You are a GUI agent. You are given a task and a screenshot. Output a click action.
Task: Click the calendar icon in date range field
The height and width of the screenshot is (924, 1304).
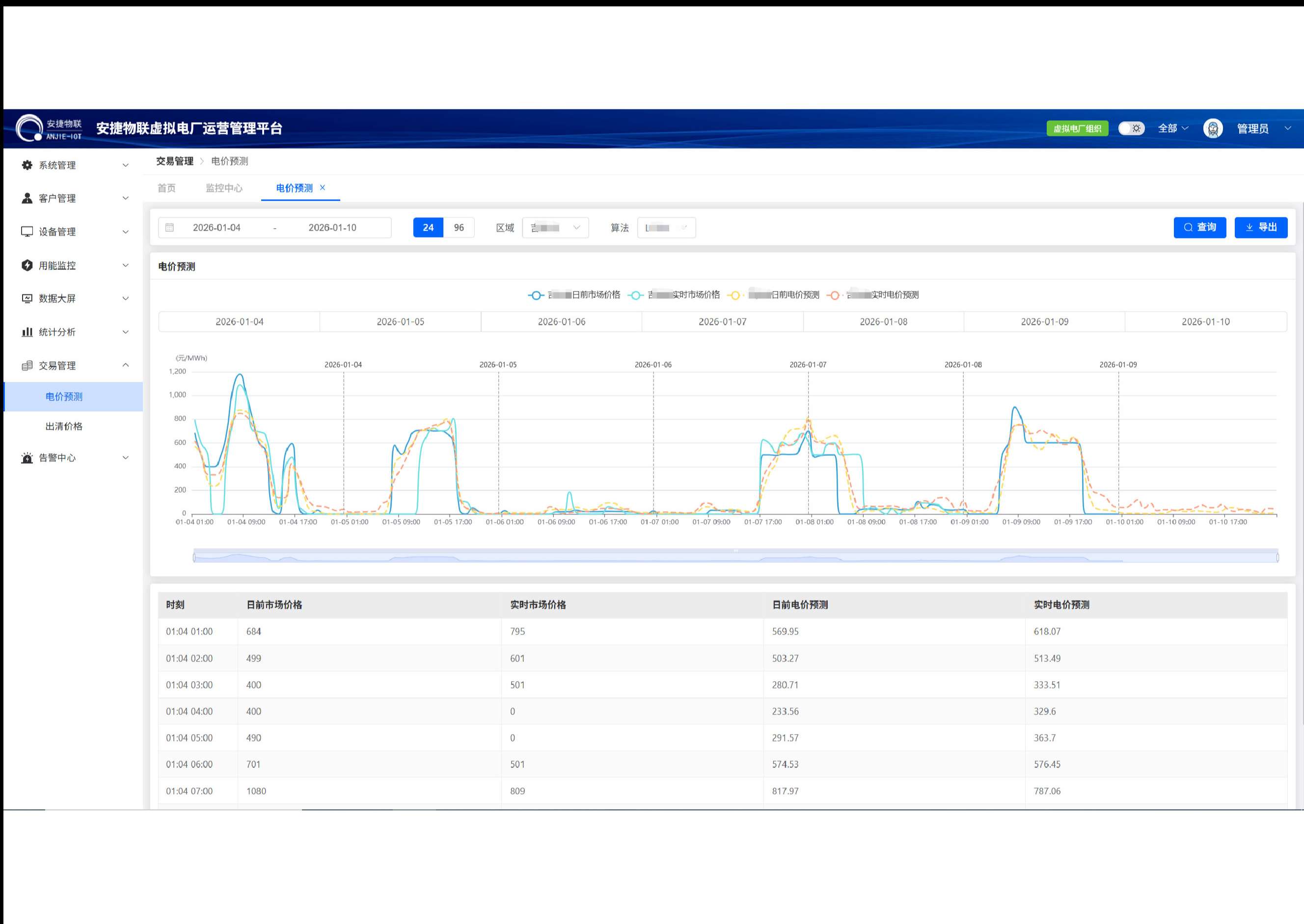tap(169, 228)
